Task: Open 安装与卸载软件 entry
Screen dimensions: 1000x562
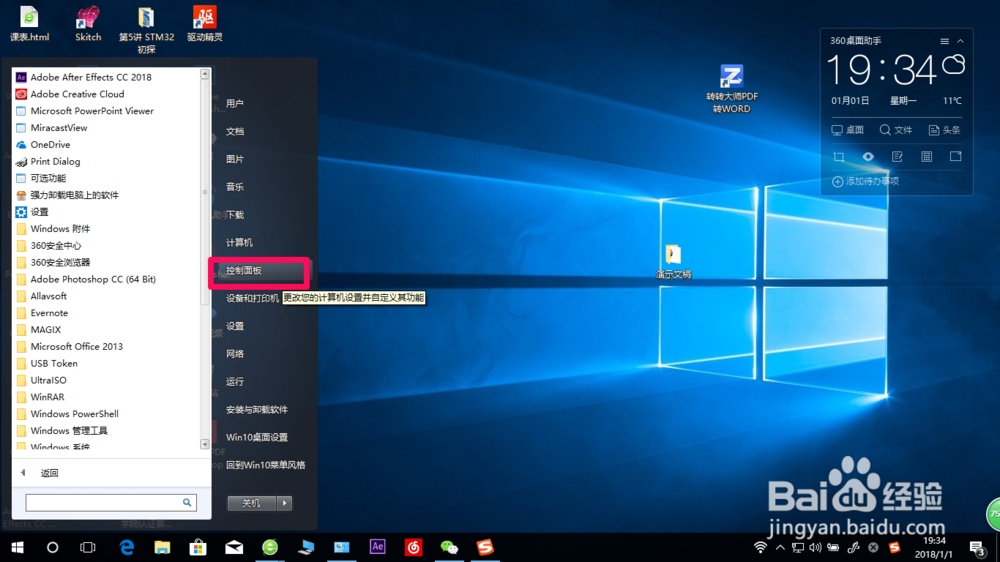Action: click(x=256, y=410)
